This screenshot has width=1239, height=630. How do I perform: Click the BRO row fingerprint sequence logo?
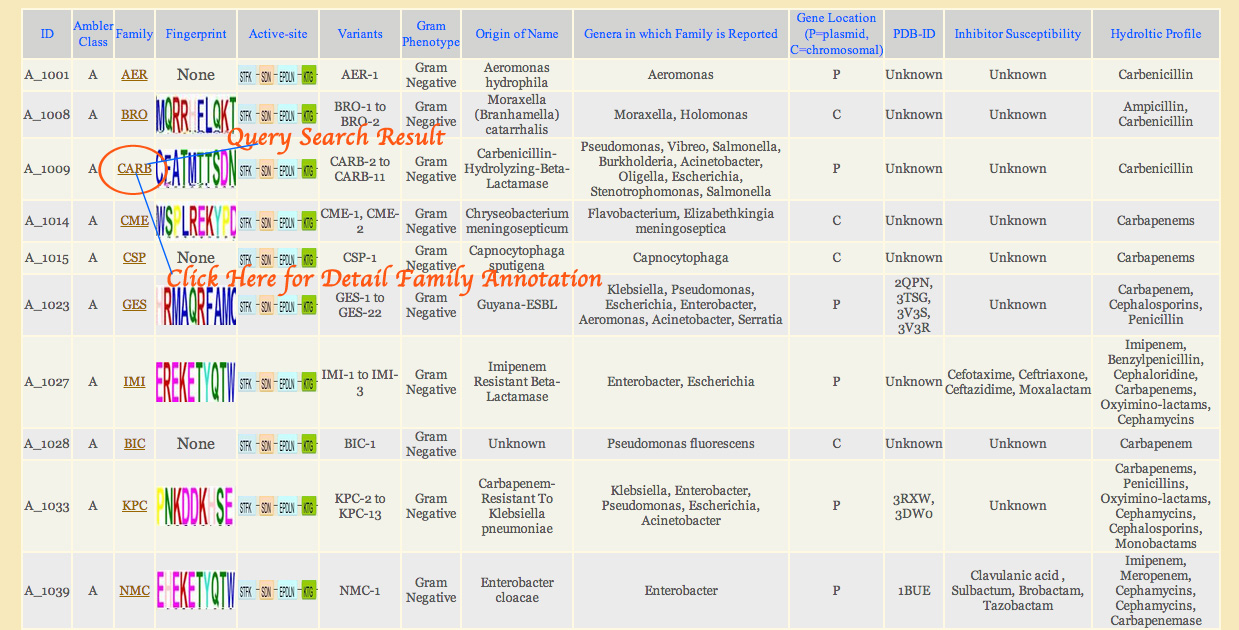[196, 115]
